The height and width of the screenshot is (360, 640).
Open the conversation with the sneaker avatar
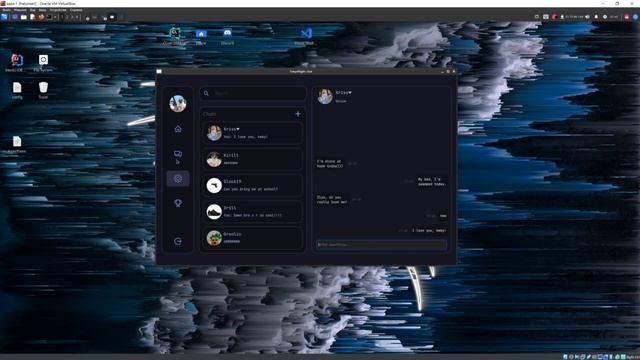point(253,211)
